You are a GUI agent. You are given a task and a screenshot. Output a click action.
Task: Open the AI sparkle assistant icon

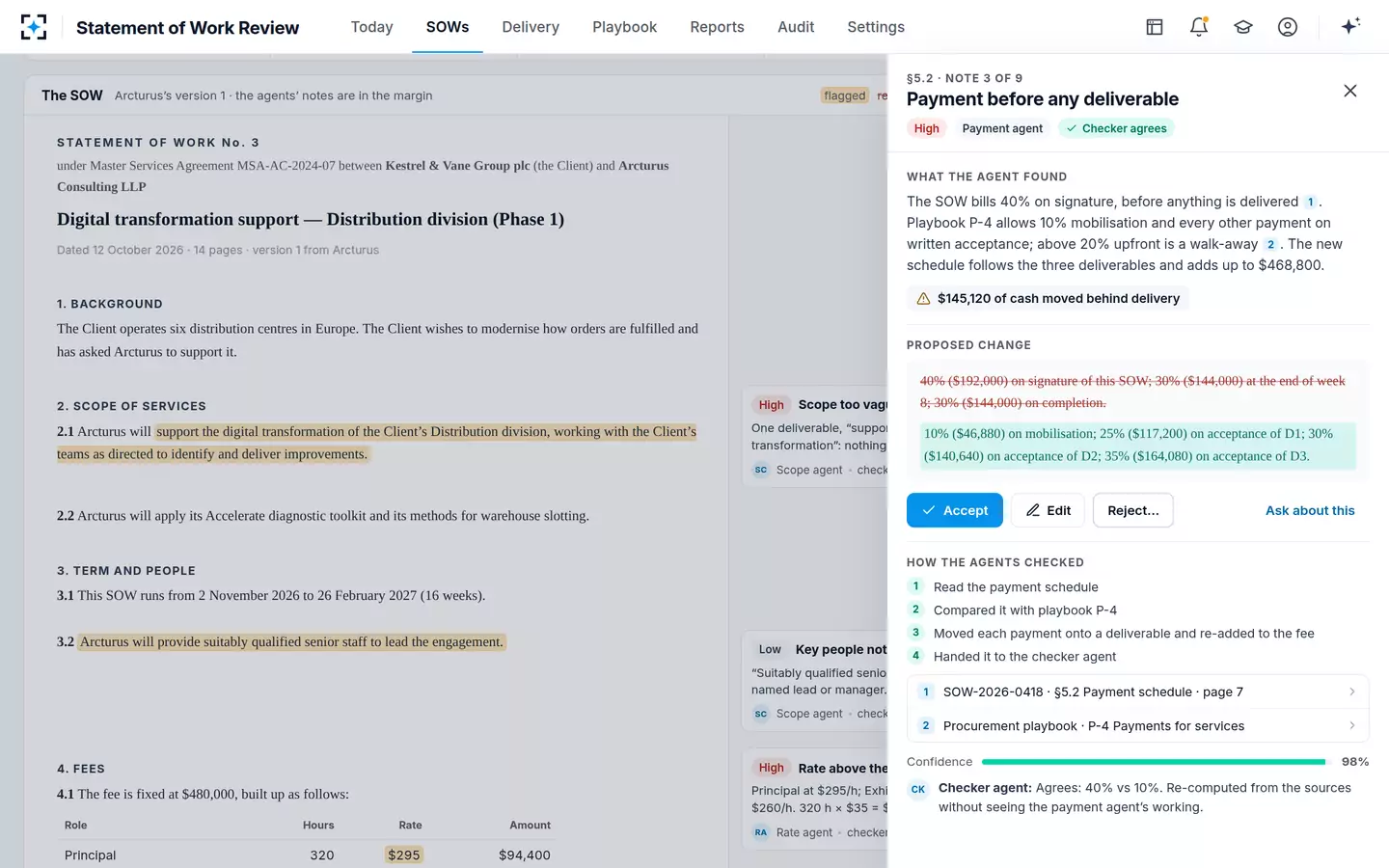(1350, 26)
